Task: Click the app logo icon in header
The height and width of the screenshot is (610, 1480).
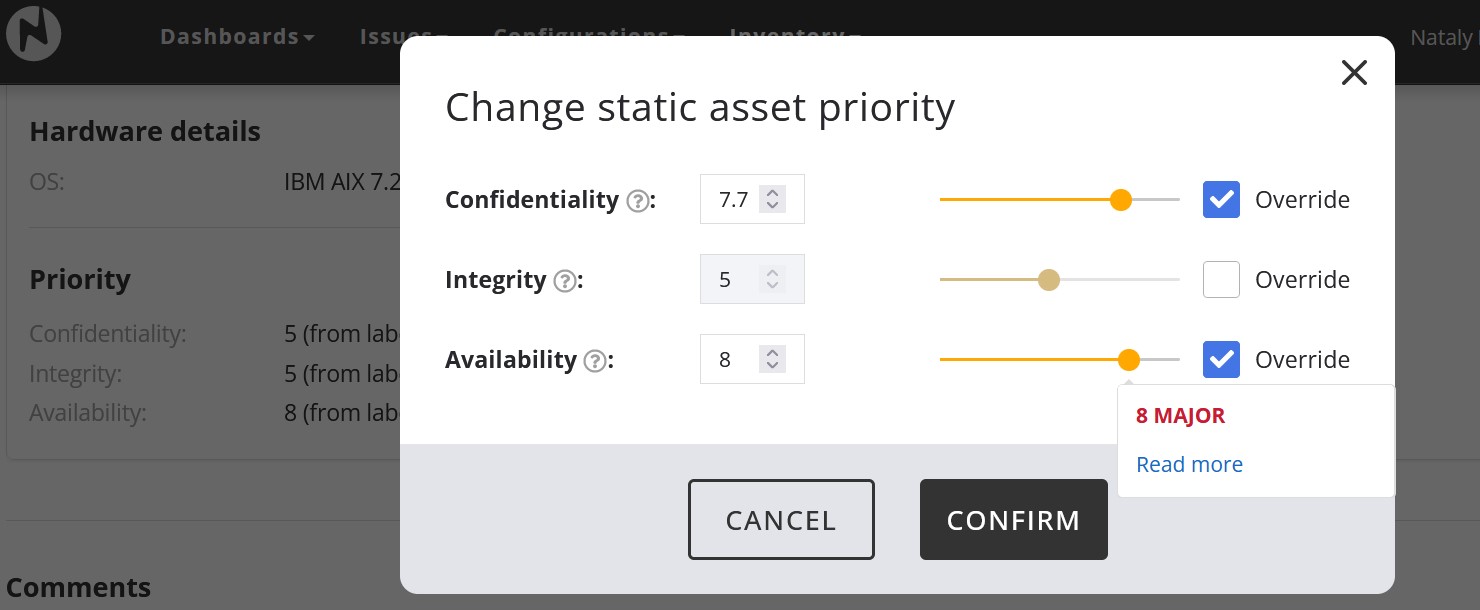Action: tap(34, 33)
